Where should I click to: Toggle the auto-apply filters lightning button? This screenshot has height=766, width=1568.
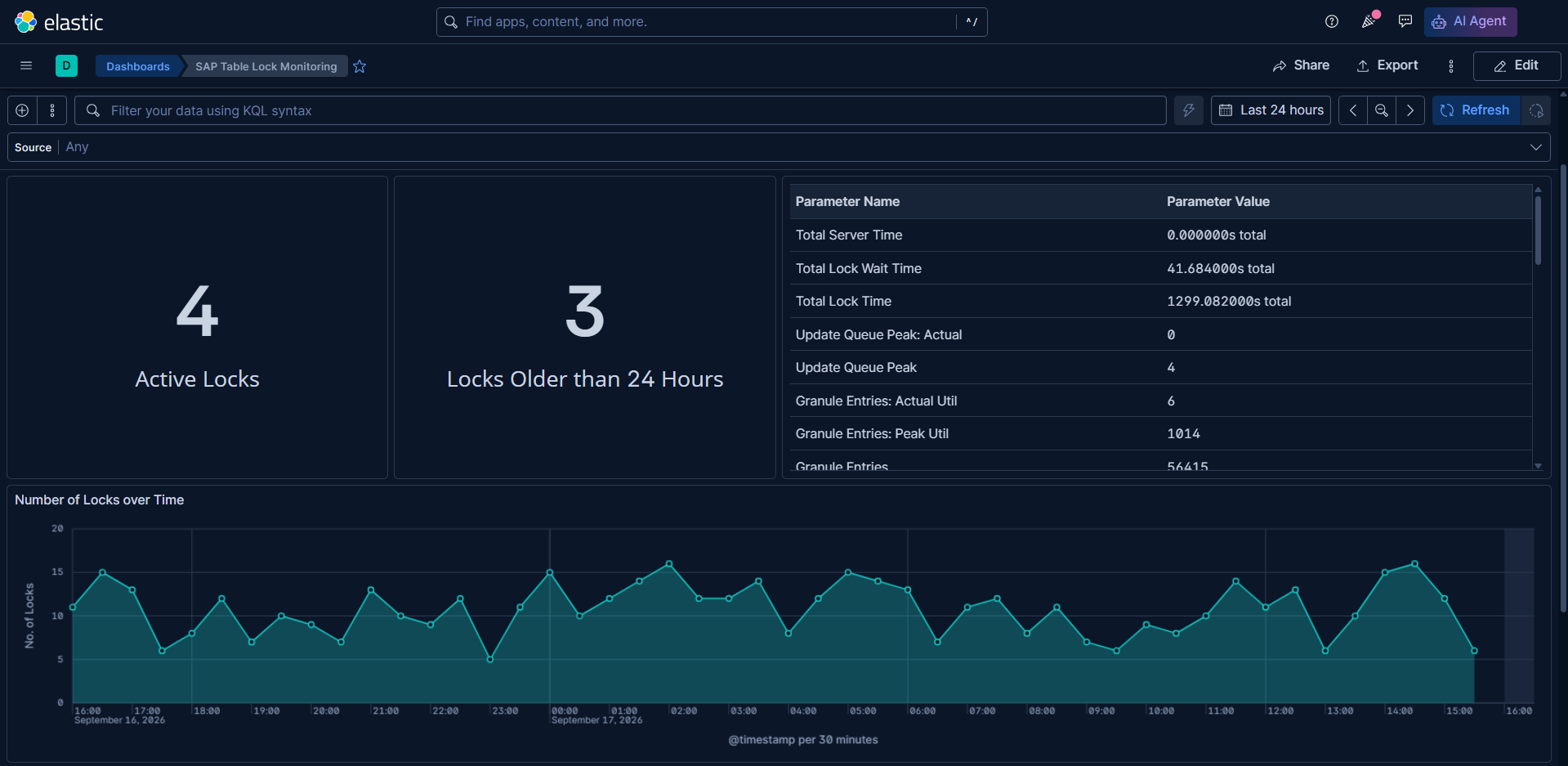click(x=1189, y=110)
